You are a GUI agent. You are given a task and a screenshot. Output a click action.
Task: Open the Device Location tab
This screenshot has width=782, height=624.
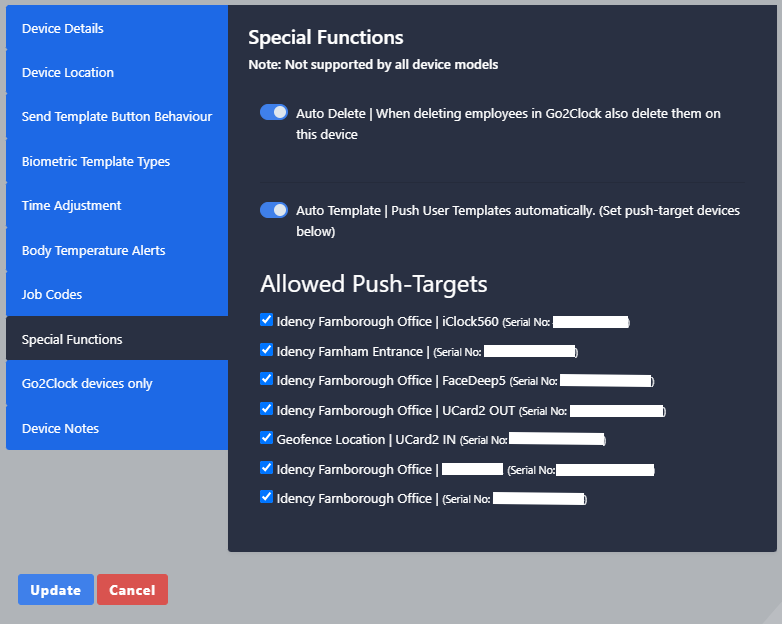coord(117,72)
